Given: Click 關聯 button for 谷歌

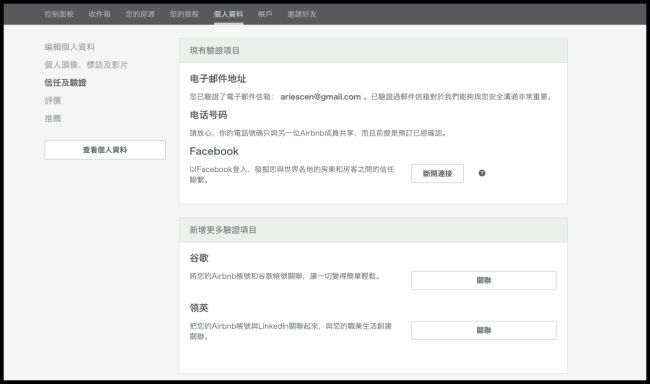Looking at the screenshot, I should click(484, 280).
